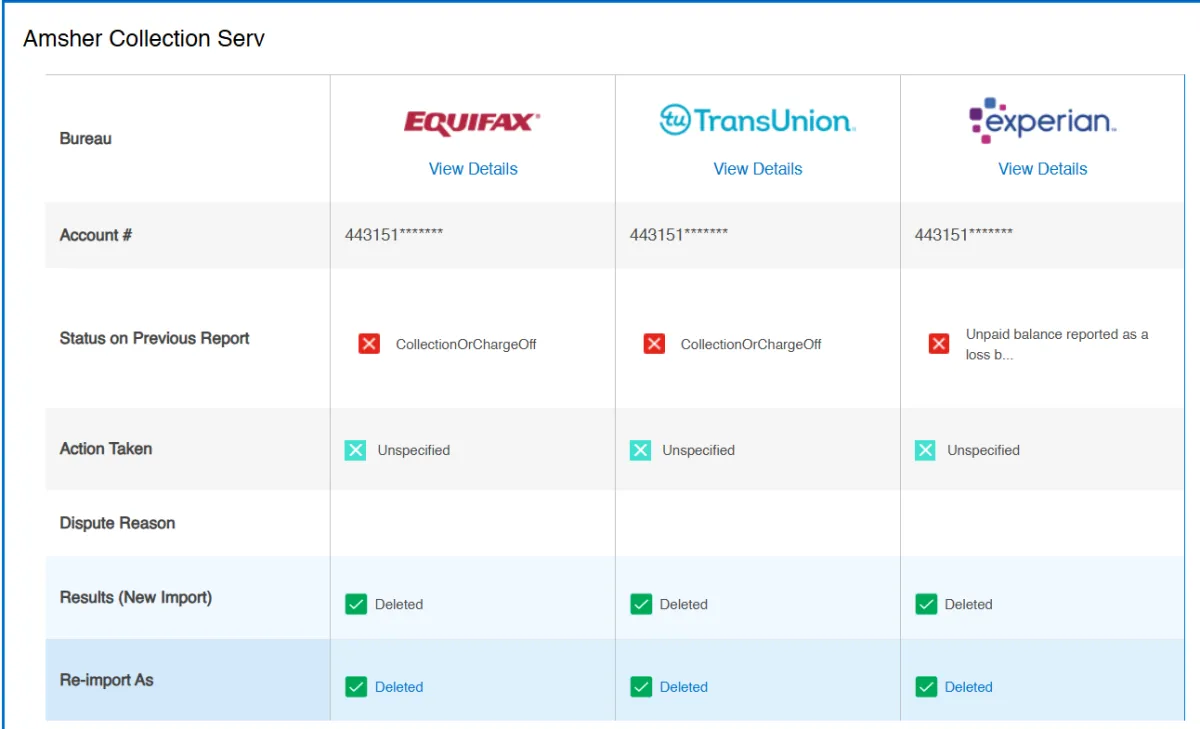Click Deleted result text in TransUnion Results row
This screenshot has width=1200, height=729.
pos(684,604)
